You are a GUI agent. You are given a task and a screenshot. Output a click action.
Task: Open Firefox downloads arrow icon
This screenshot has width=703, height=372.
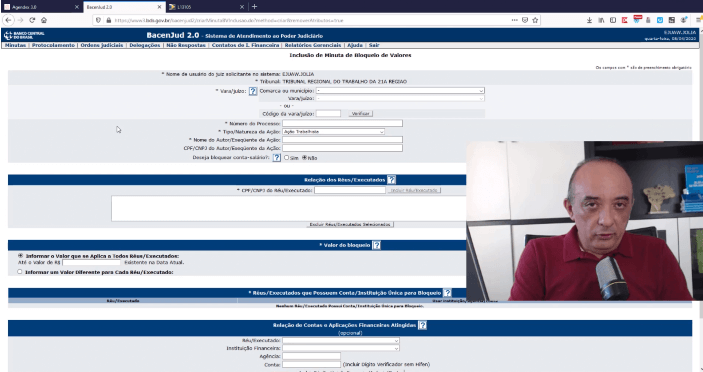pyautogui.click(x=589, y=20)
